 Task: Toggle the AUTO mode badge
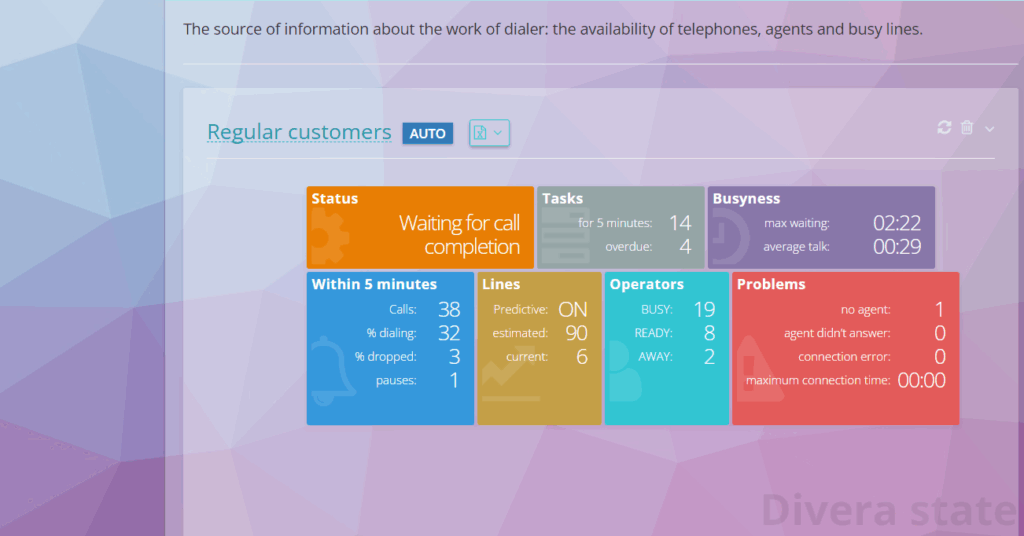pyautogui.click(x=427, y=133)
